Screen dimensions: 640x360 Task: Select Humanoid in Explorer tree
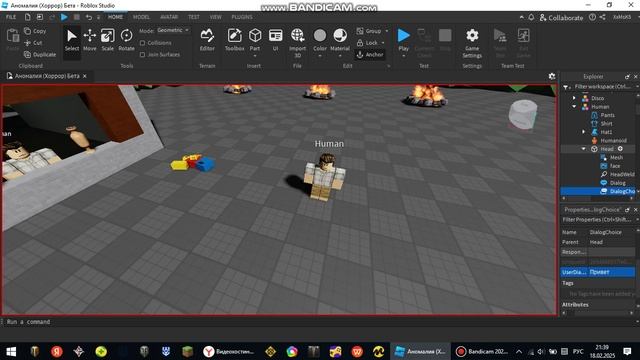point(613,140)
